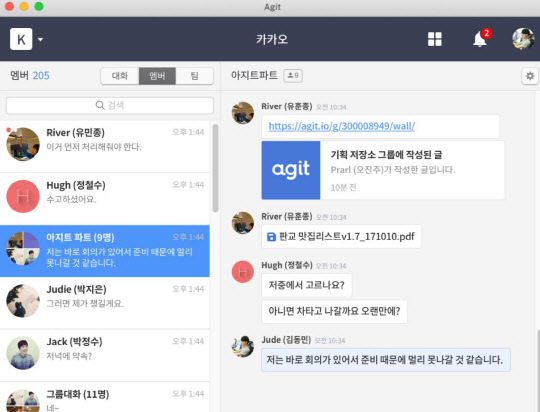Screen dimensions: 540x412
Task: Select message 아니면 차타고 나갈까요 오랜만에?
Action: (x=334, y=311)
